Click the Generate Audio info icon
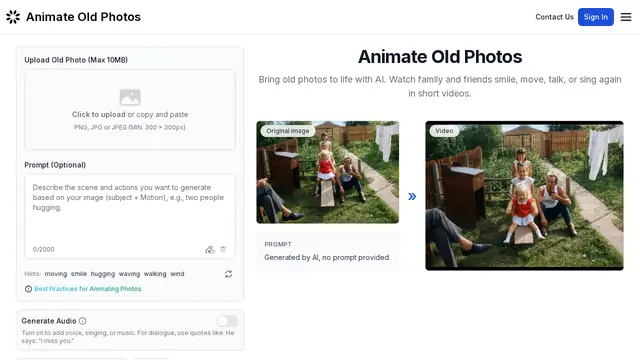 (x=82, y=321)
